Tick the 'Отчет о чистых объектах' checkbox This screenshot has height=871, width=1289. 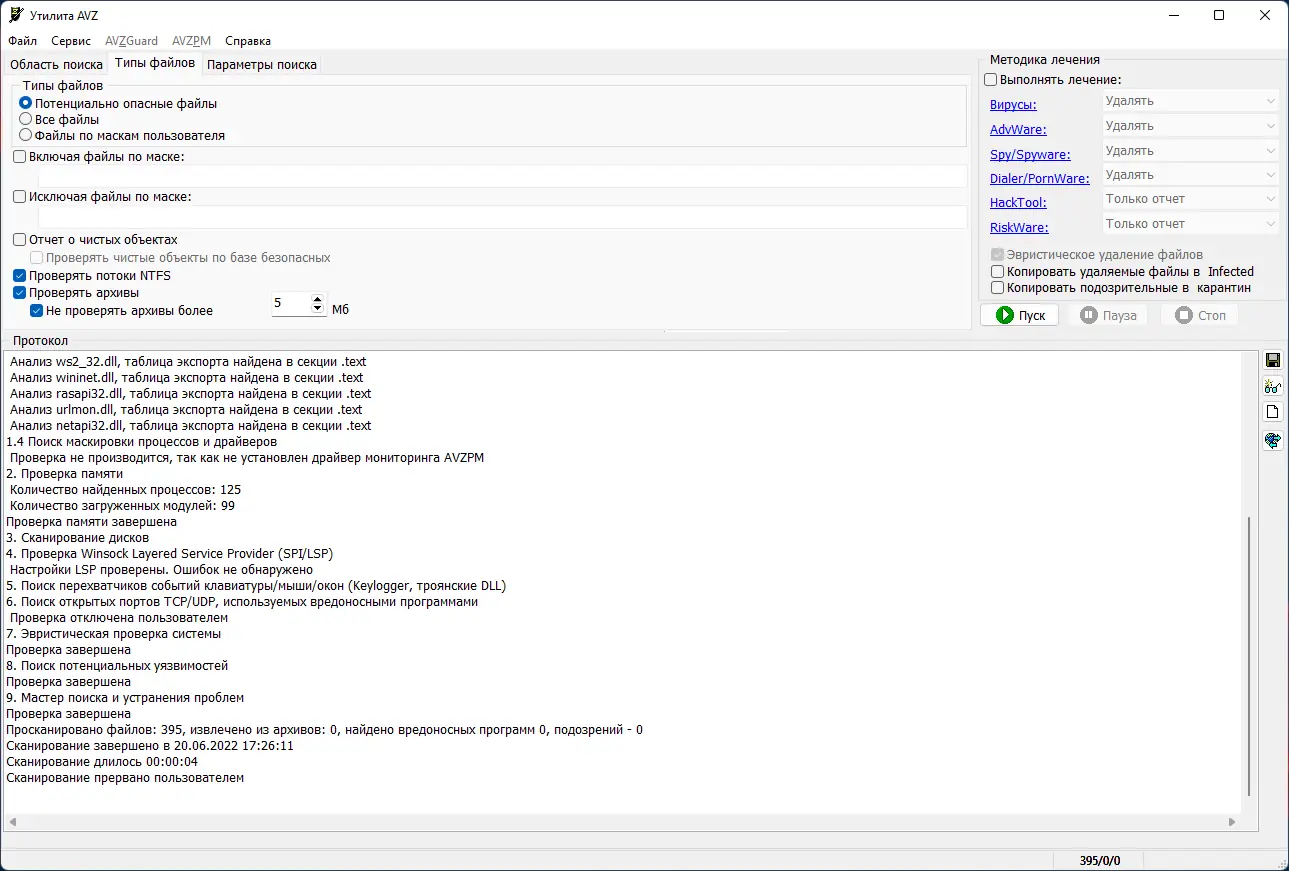point(20,240)
